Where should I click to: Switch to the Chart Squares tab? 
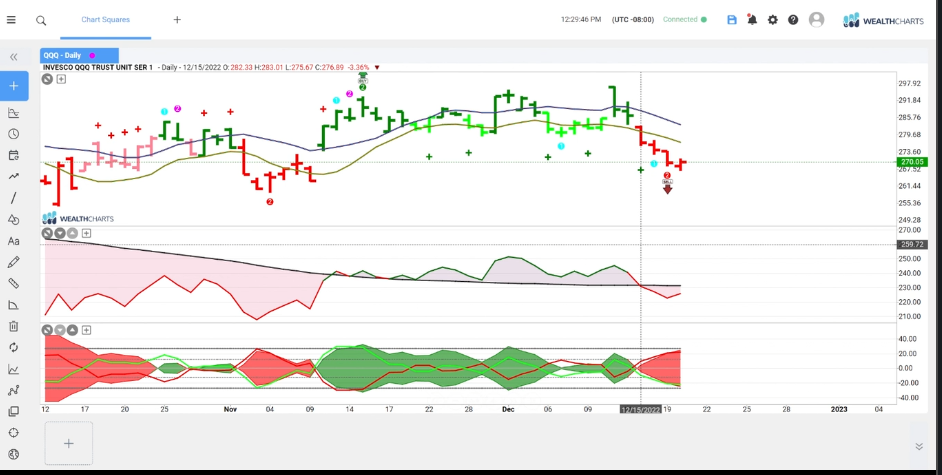(x=106, y=20)
